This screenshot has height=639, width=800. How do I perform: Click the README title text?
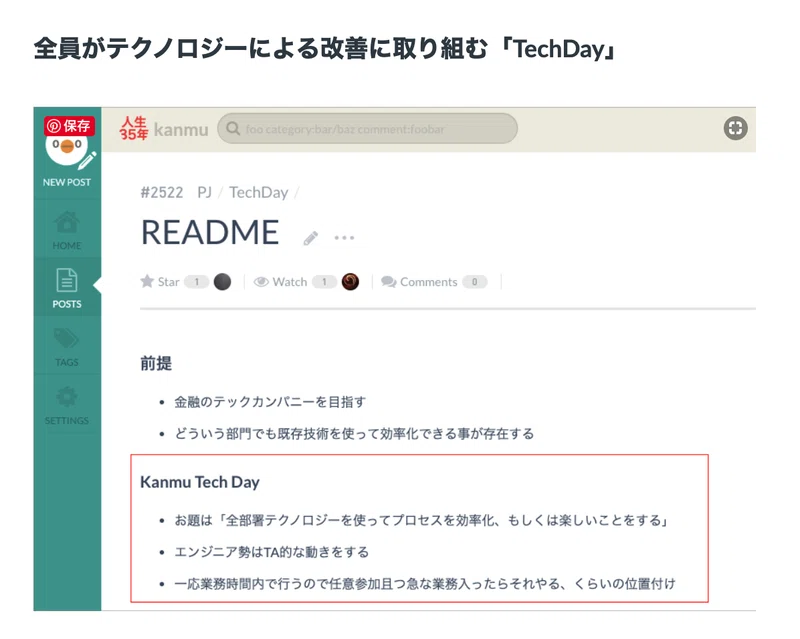(210, 232)
